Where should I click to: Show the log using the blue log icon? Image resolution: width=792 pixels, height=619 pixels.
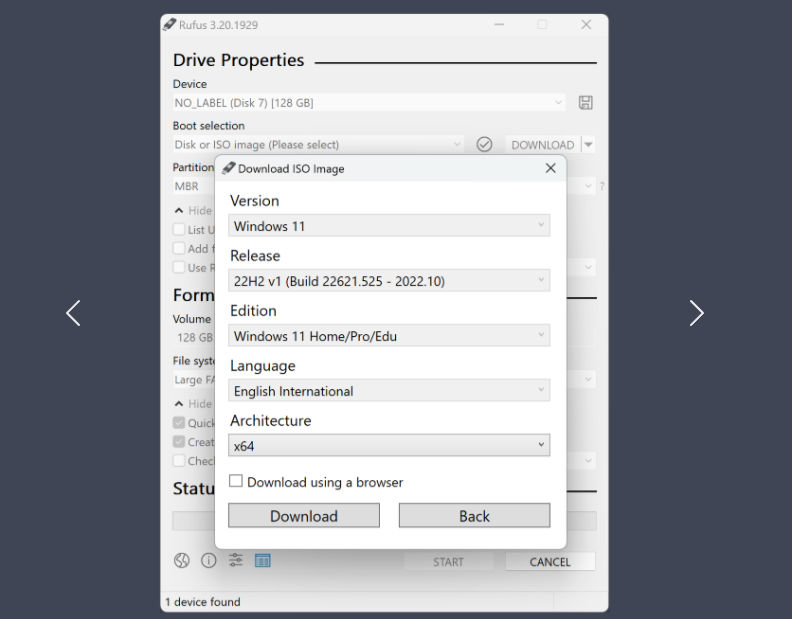[263, 560]
